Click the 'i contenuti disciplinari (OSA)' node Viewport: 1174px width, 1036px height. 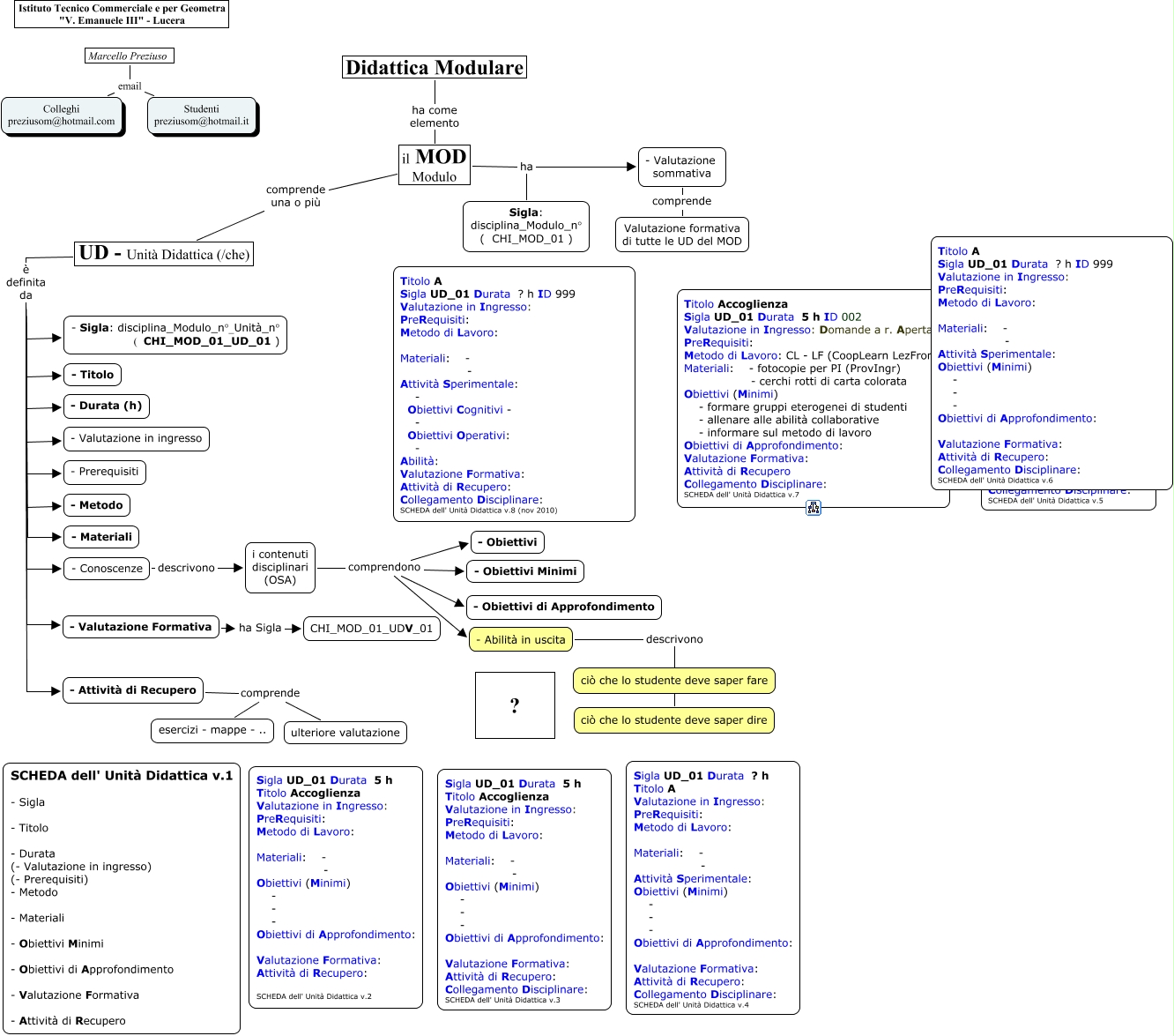[280, 568]
